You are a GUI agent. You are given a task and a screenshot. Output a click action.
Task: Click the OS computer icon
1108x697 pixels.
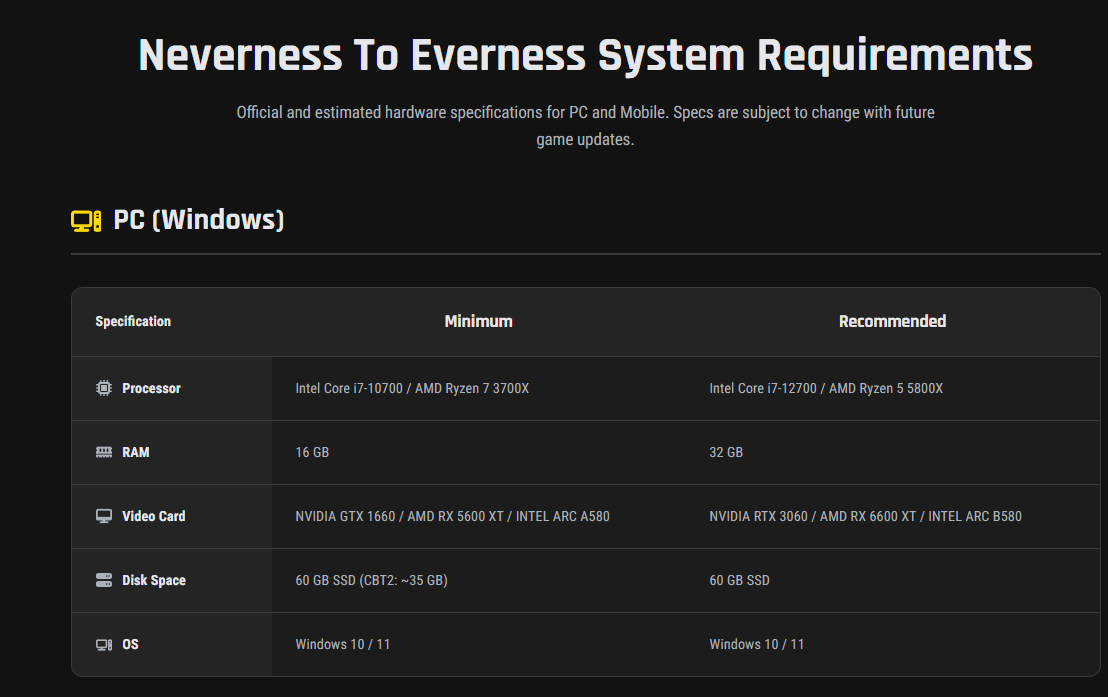(104, 645)
